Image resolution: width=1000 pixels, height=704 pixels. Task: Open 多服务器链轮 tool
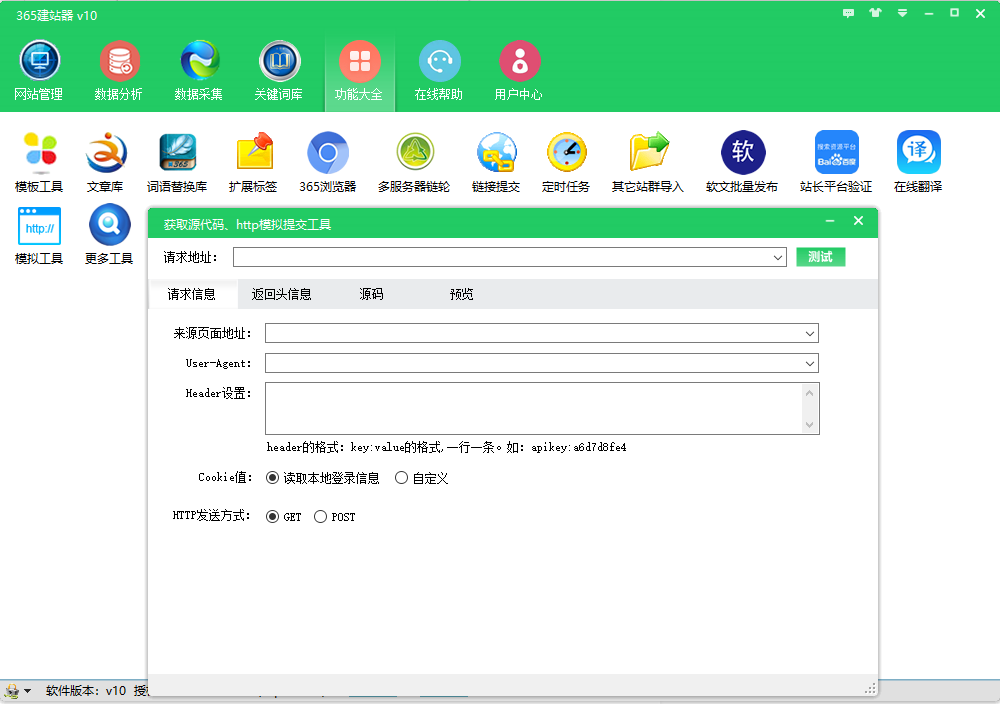click(x=414, y=162)
